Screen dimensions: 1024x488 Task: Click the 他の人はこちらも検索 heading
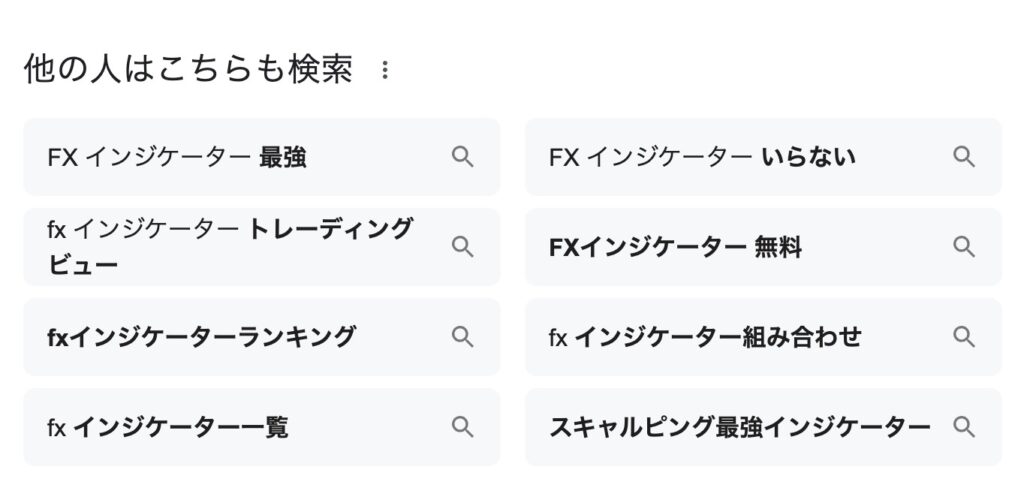[x=188, y=70]
